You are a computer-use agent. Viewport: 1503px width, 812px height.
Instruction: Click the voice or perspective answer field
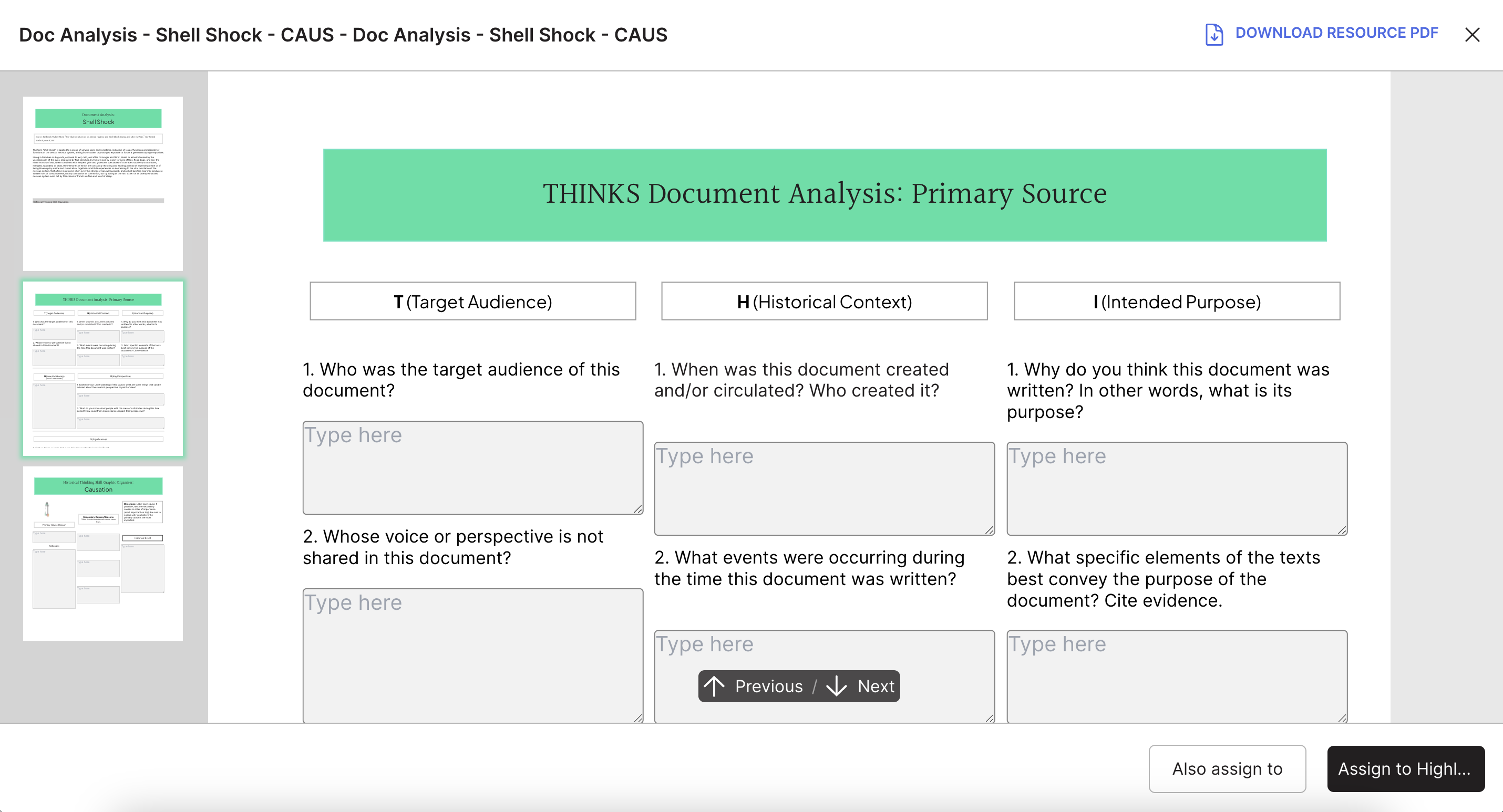[x=472, y=654]
